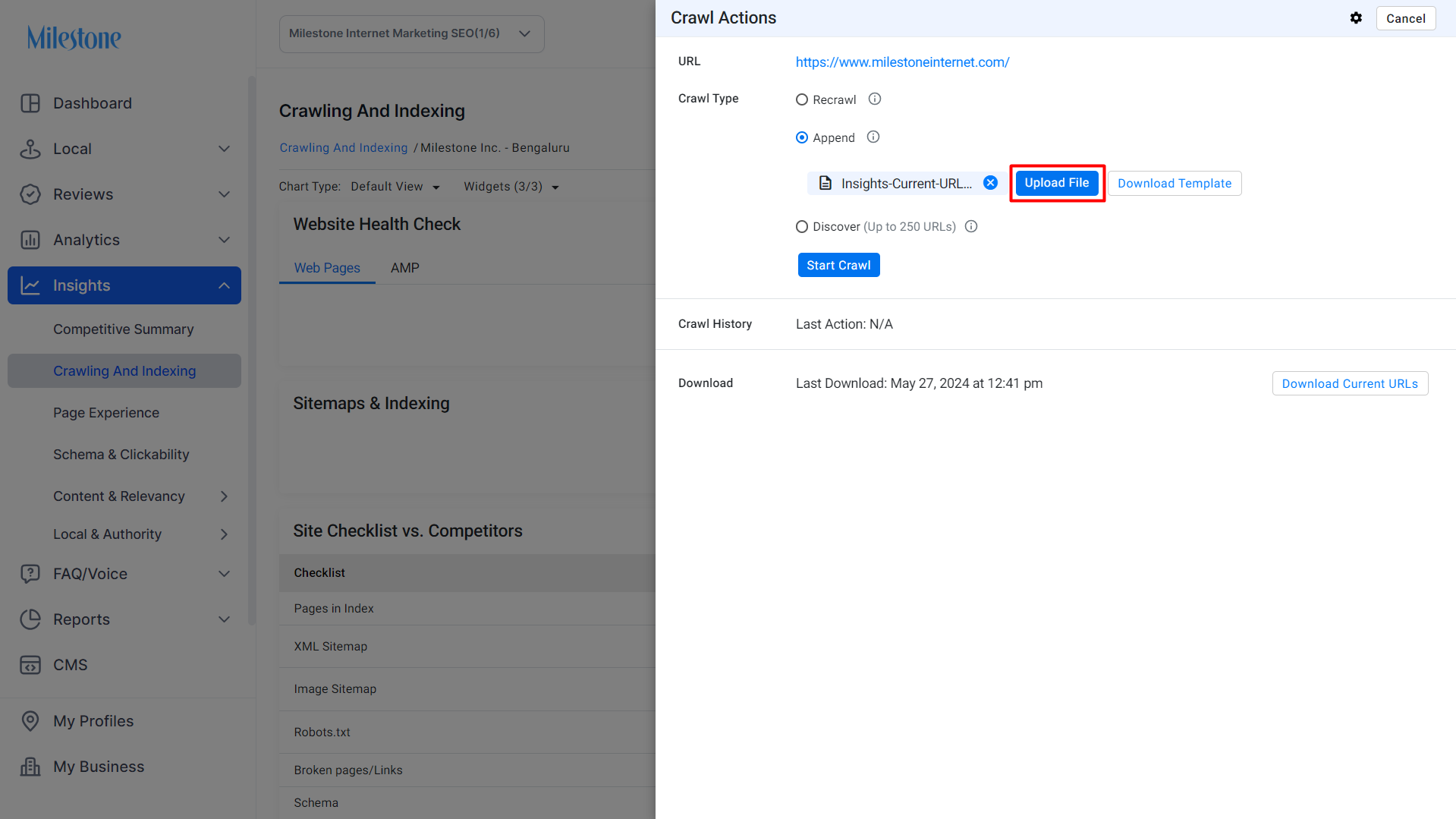Image resolution: width=1456 pixels, height=819 pixels.
Task: Click the Pages in Index checklist row
Action: (x=467, y=609)
